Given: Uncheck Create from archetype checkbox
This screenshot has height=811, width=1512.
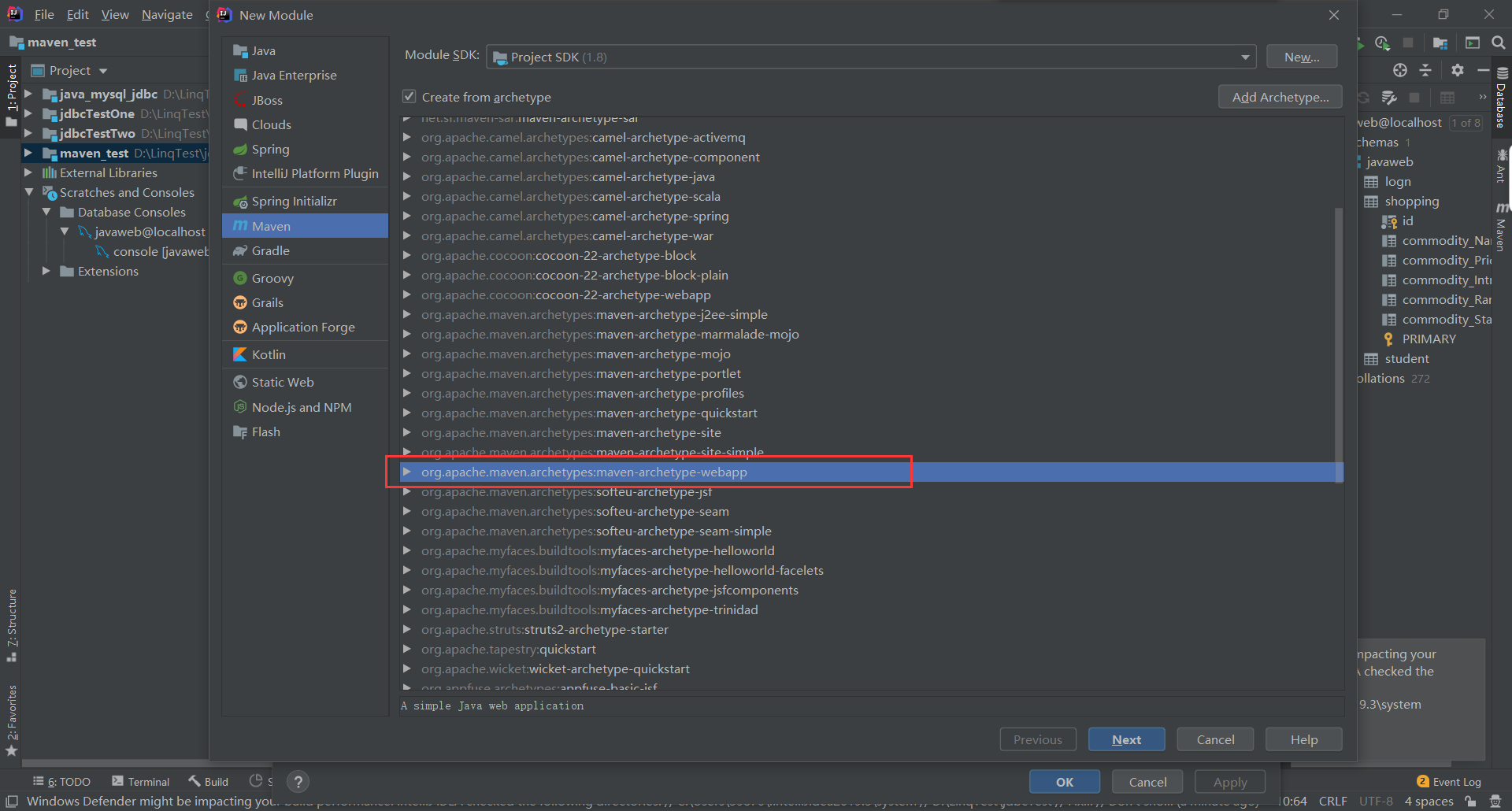Looking at the screenshot, I should pyautogui.click(x=409, y=97).
